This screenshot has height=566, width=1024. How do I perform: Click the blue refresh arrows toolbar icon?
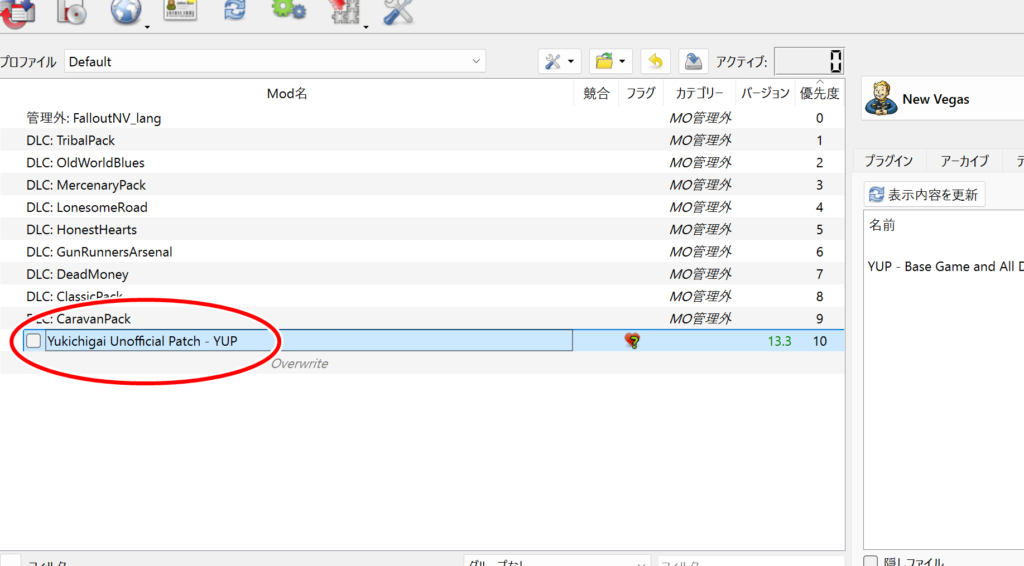pyautogui.click(x=235, y=10)
